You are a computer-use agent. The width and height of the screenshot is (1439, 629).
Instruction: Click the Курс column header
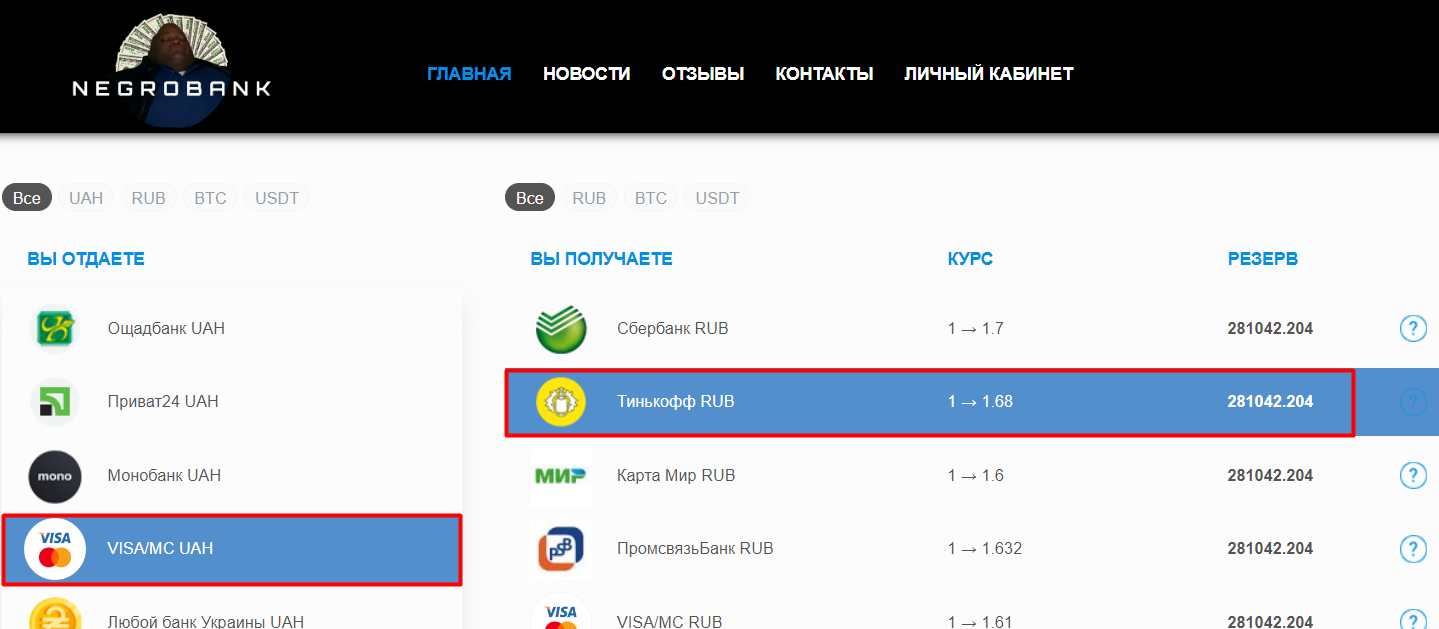(x=970, y=259)
